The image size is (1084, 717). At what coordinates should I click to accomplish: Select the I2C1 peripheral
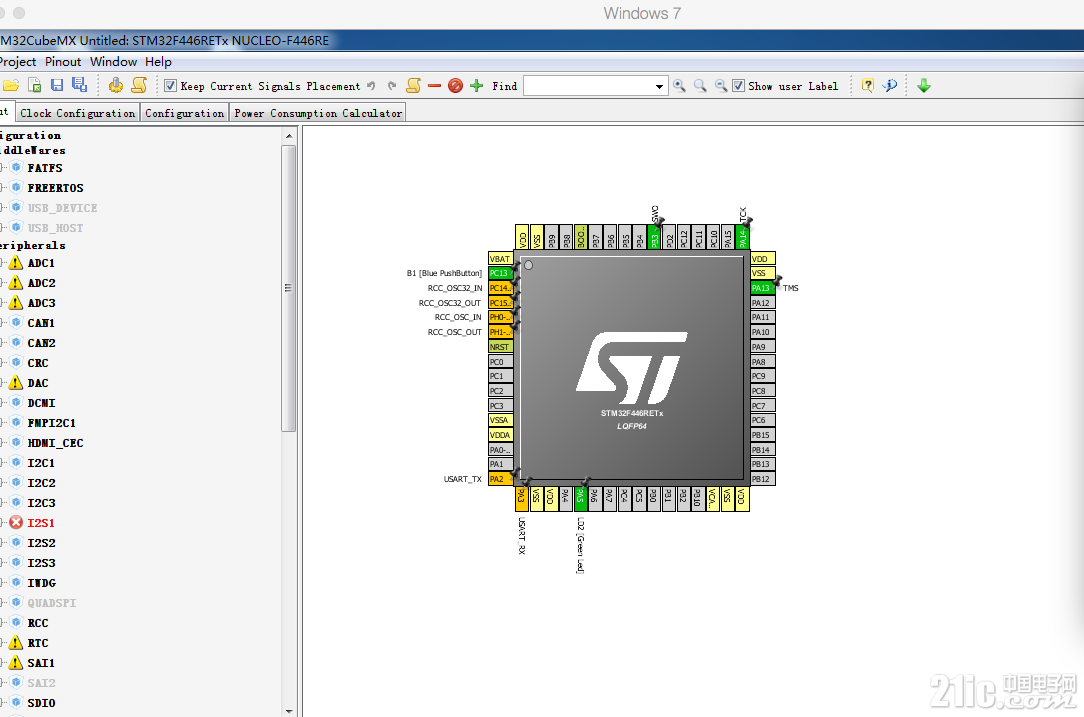(x=41, y=463)
